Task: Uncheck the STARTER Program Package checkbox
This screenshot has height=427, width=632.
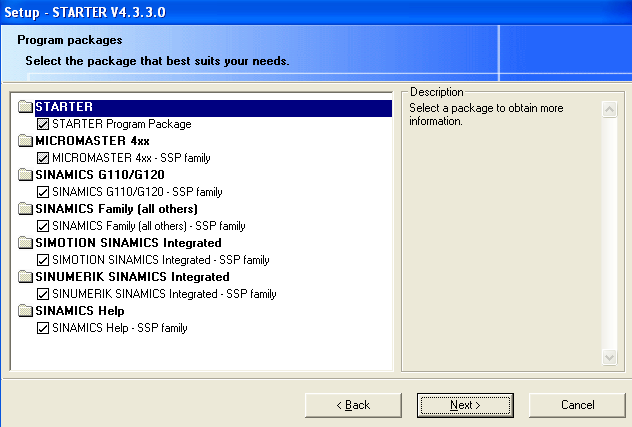Action: 43,124
